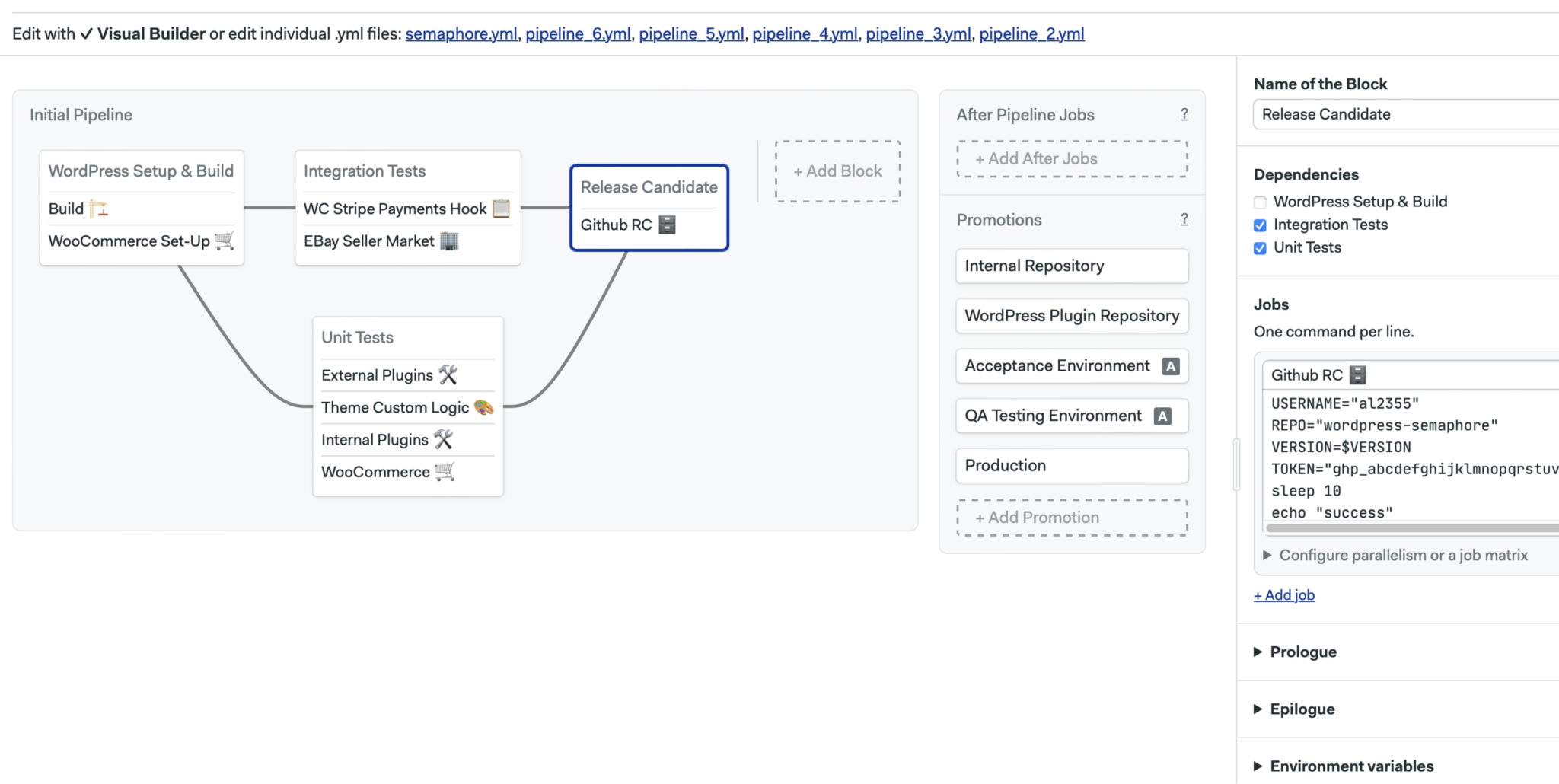Disable the Unit Tests dependency checkbox
This screenshot has width=1559, height=784.
tap(1260, 247)
